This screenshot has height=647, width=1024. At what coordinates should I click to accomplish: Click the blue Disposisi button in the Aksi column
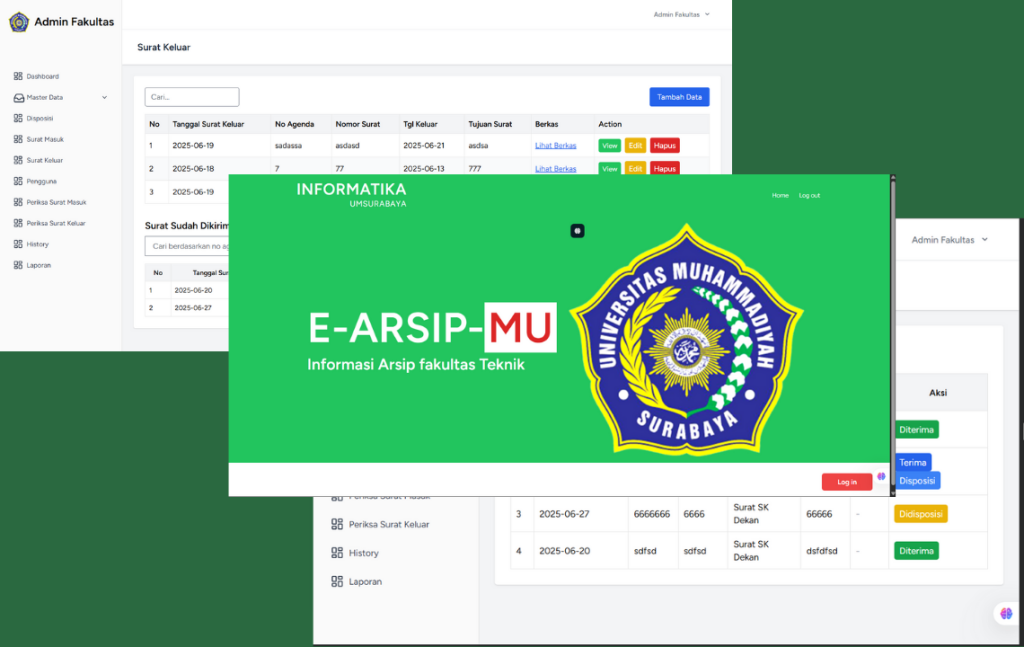coord(917,481)
